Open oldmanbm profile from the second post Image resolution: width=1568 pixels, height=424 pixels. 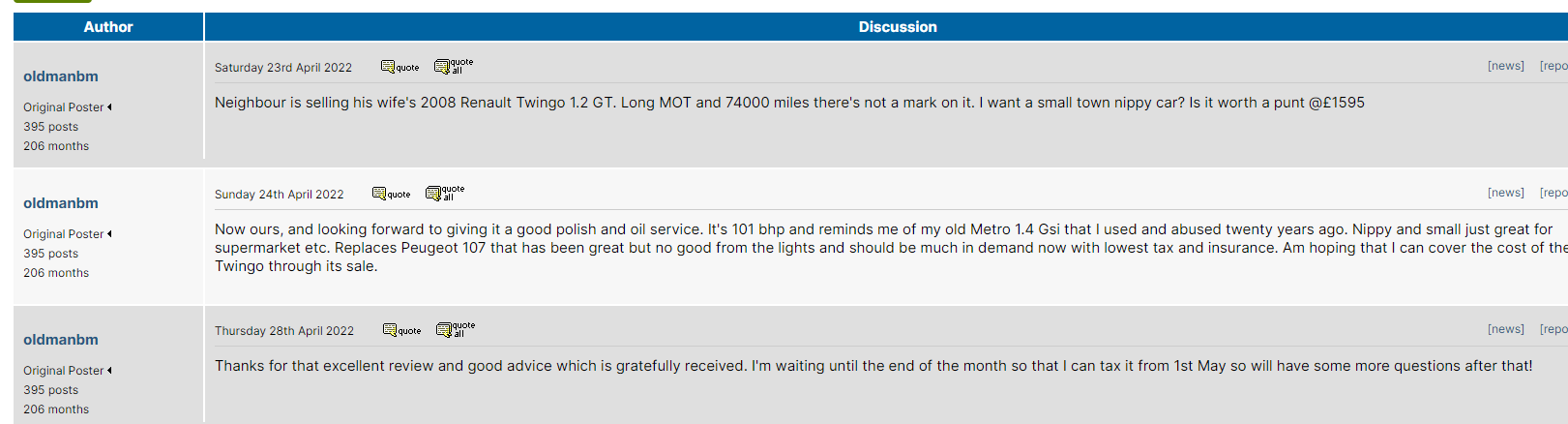click(x=61, y=203)
